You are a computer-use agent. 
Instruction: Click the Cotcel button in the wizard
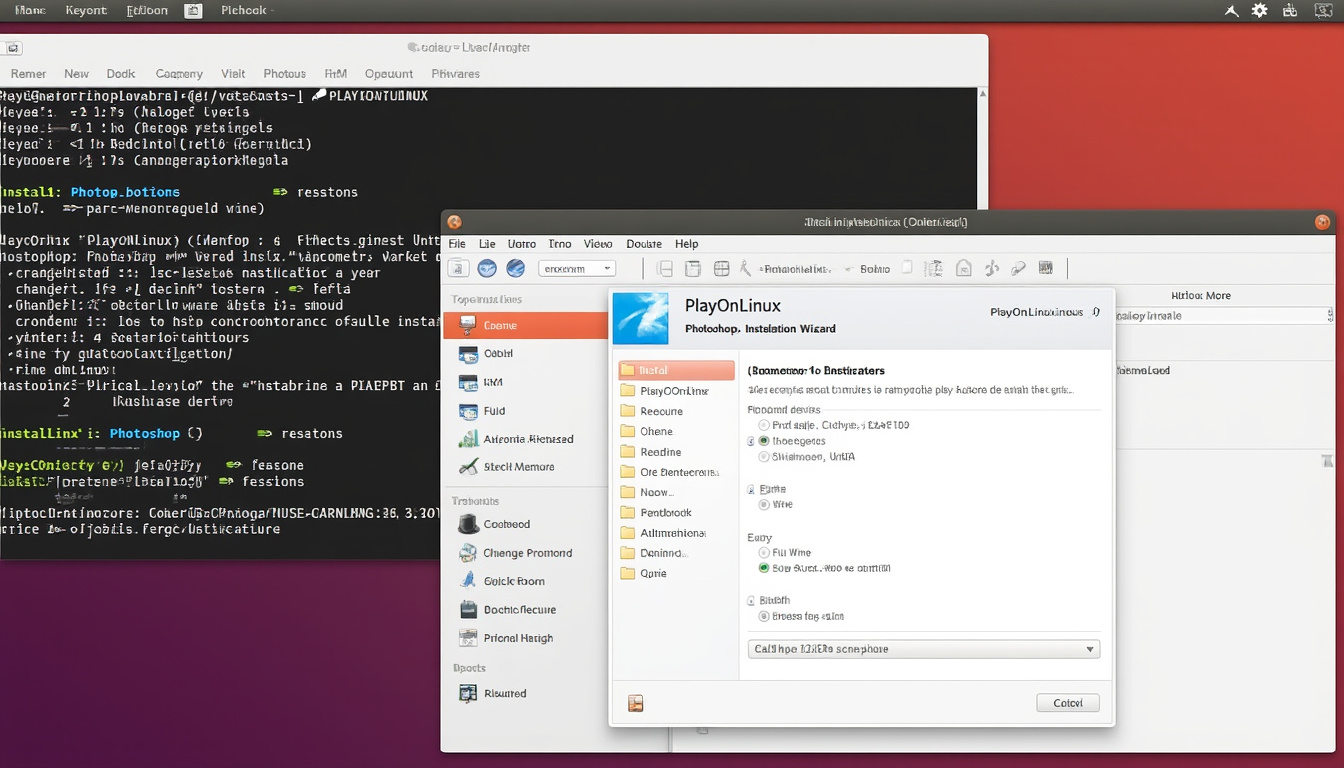[1068, 703]
